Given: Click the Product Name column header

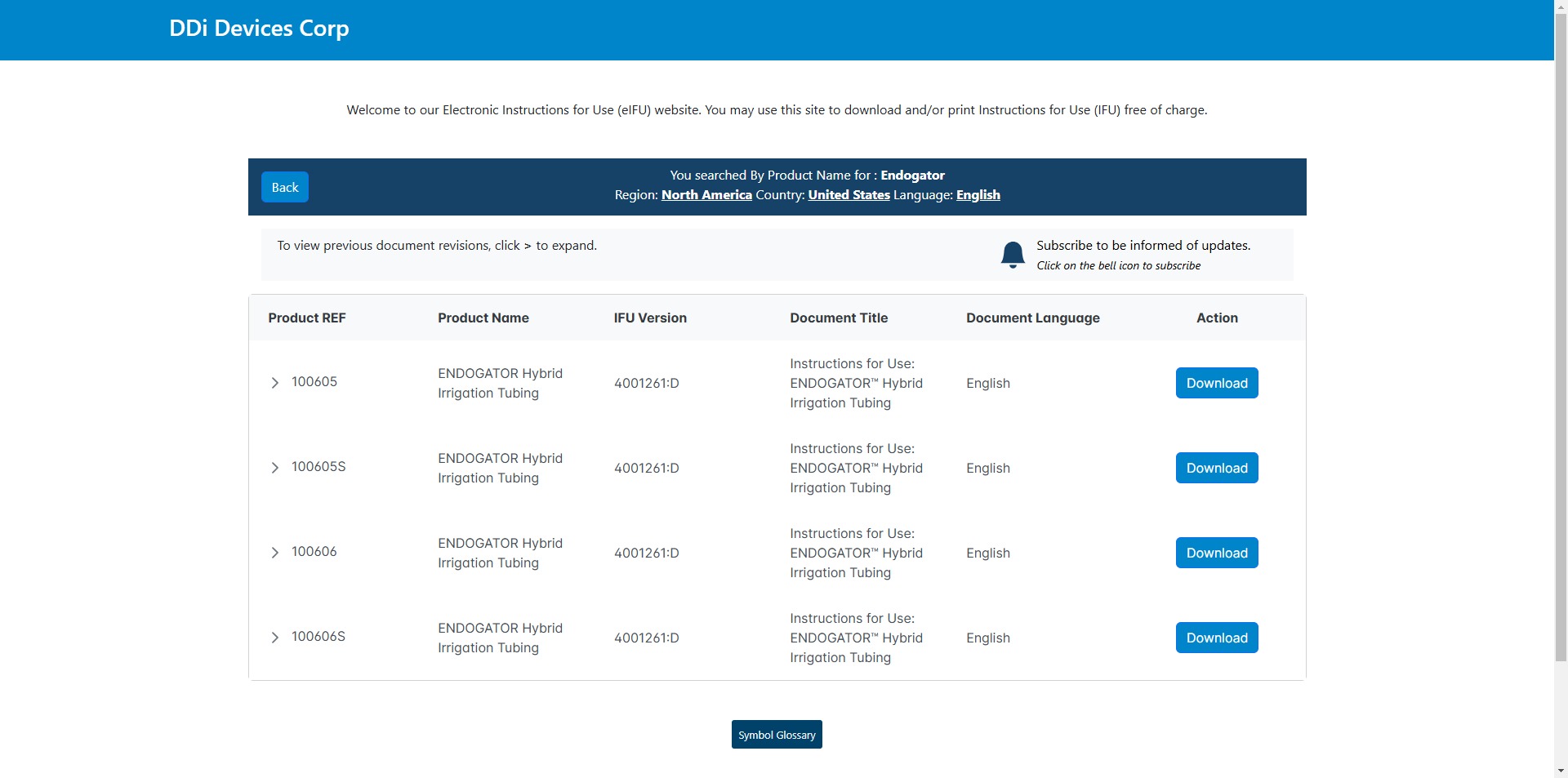Looking at the screenshot, I should tap(483, 318).
